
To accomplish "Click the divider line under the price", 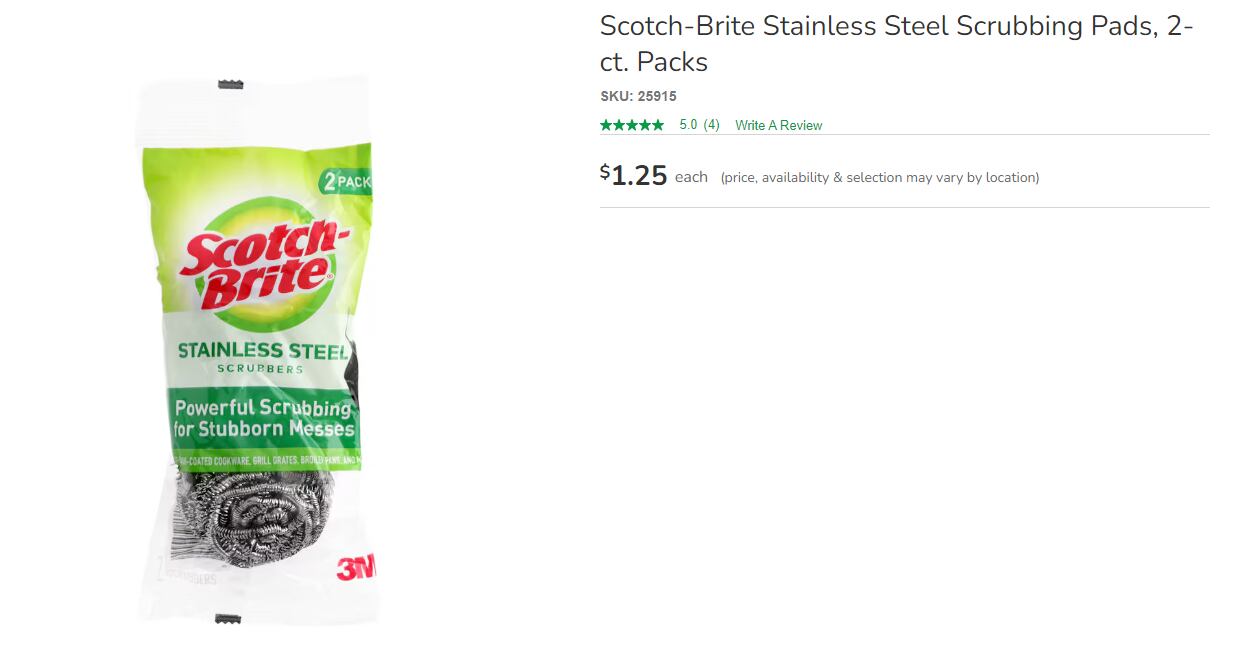I will tap(905, 204).
